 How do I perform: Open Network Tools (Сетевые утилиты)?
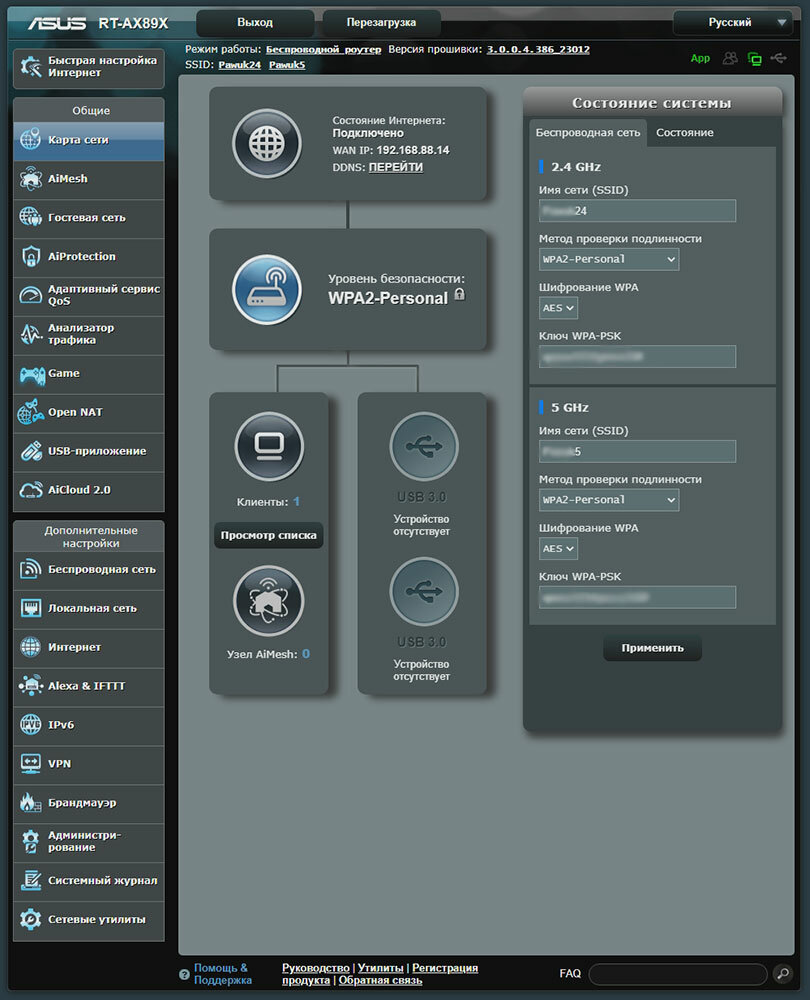89,920
